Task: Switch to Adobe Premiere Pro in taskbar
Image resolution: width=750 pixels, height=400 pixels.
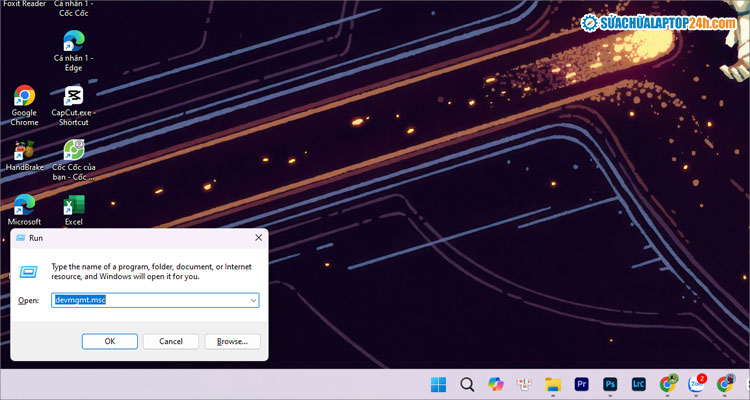Action: click(x=582, y=384)
